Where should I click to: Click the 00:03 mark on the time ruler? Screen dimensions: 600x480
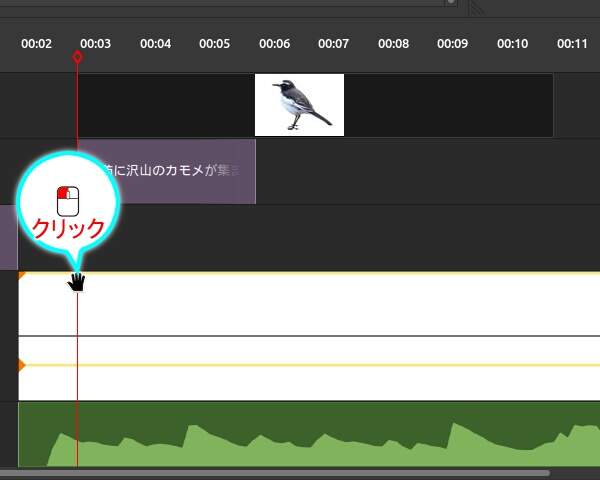96,44
